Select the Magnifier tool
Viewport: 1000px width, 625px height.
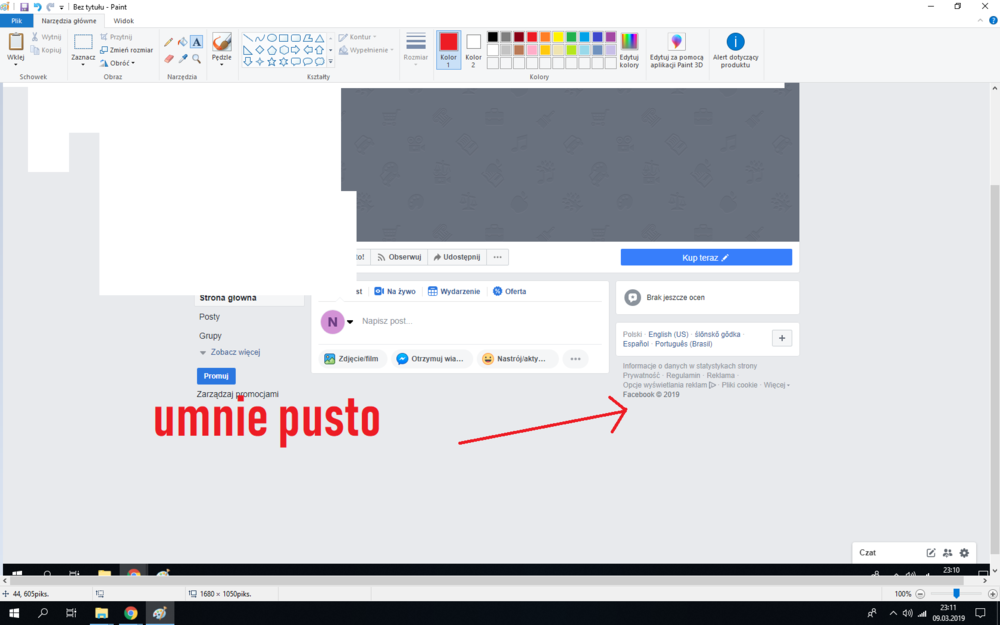[x=195, y=58]
